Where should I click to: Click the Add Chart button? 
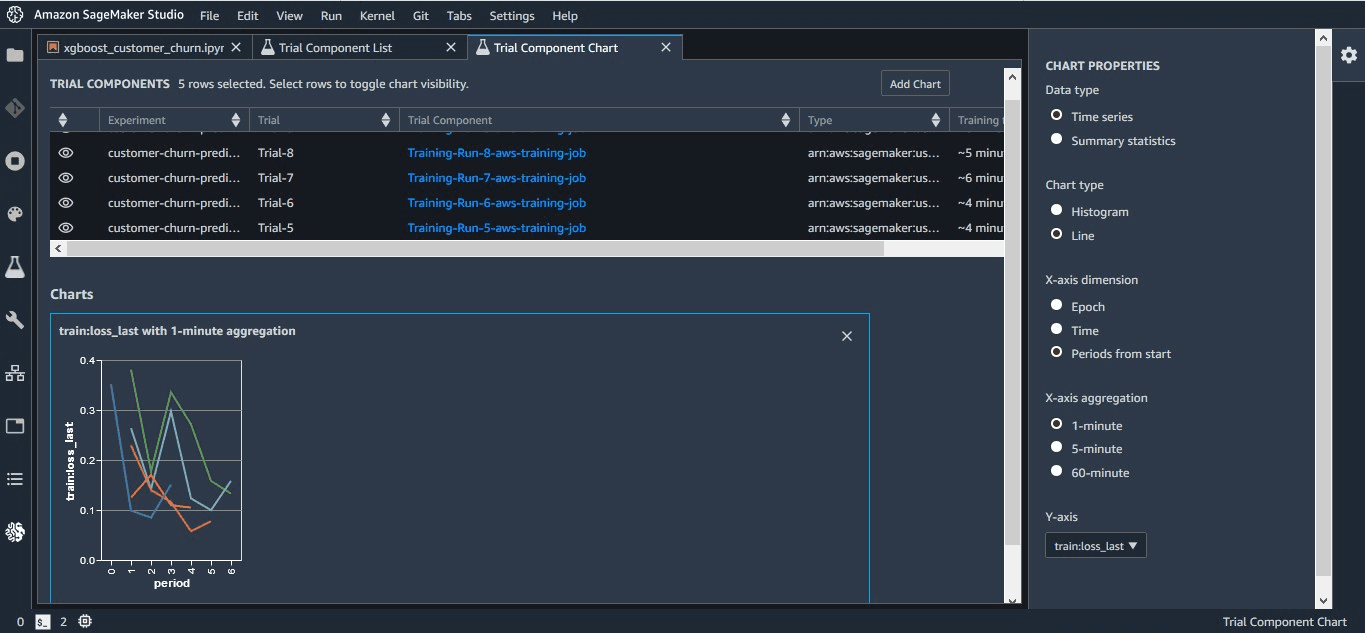coord(915,84)
